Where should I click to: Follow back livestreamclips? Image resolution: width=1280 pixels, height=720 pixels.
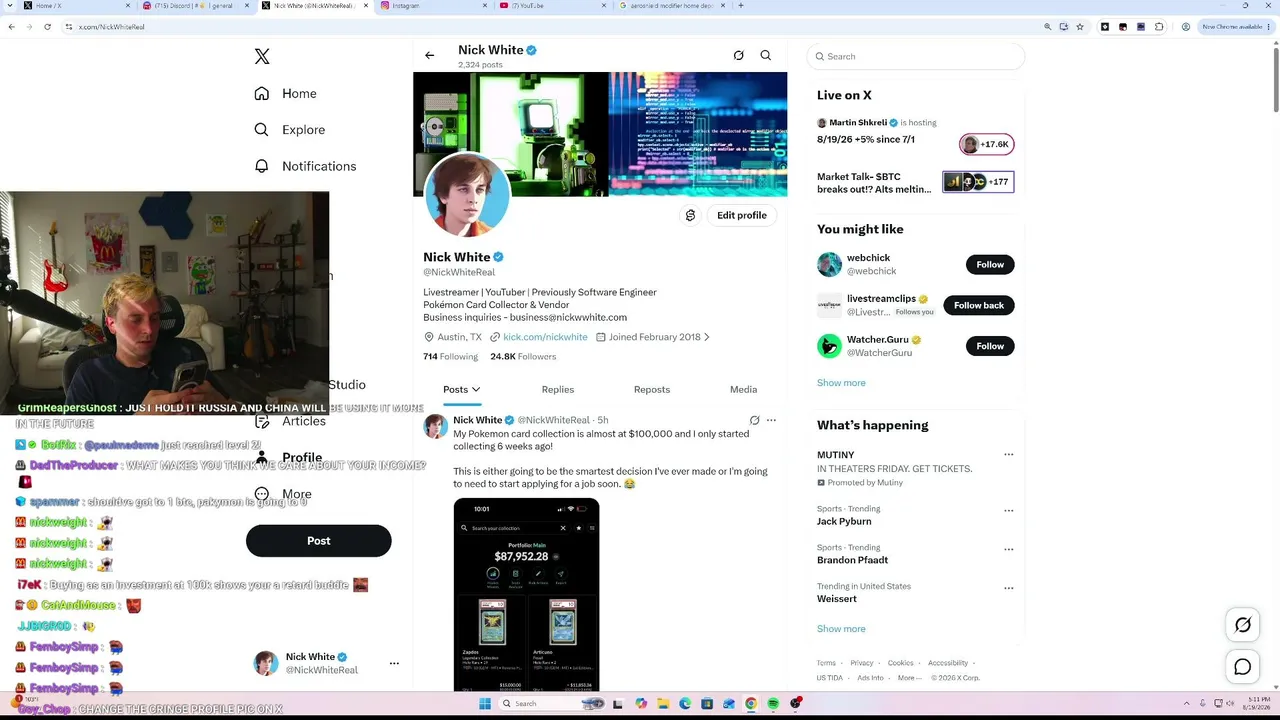(979, 306)
